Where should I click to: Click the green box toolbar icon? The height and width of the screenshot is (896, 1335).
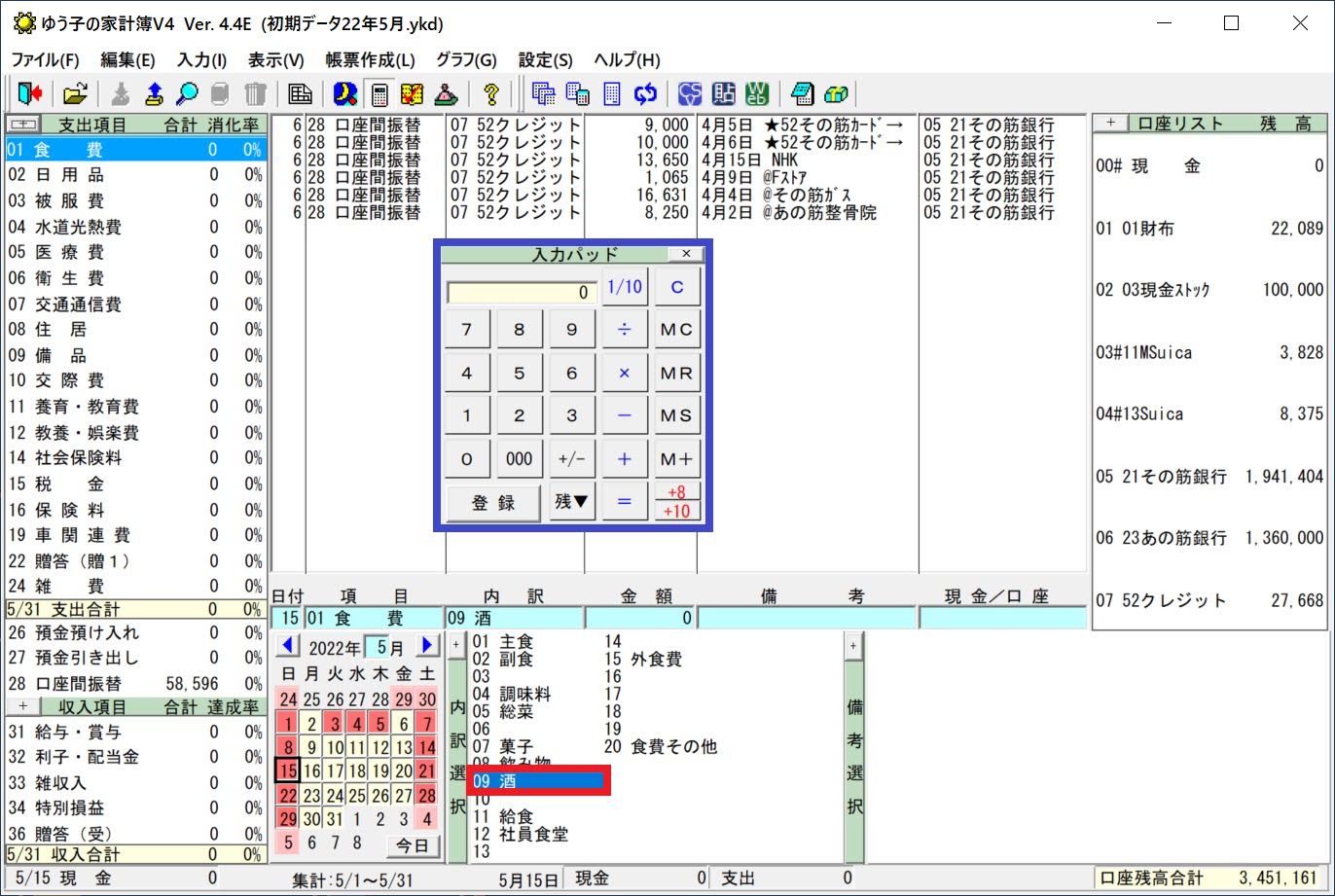click(x=835, y=93)
